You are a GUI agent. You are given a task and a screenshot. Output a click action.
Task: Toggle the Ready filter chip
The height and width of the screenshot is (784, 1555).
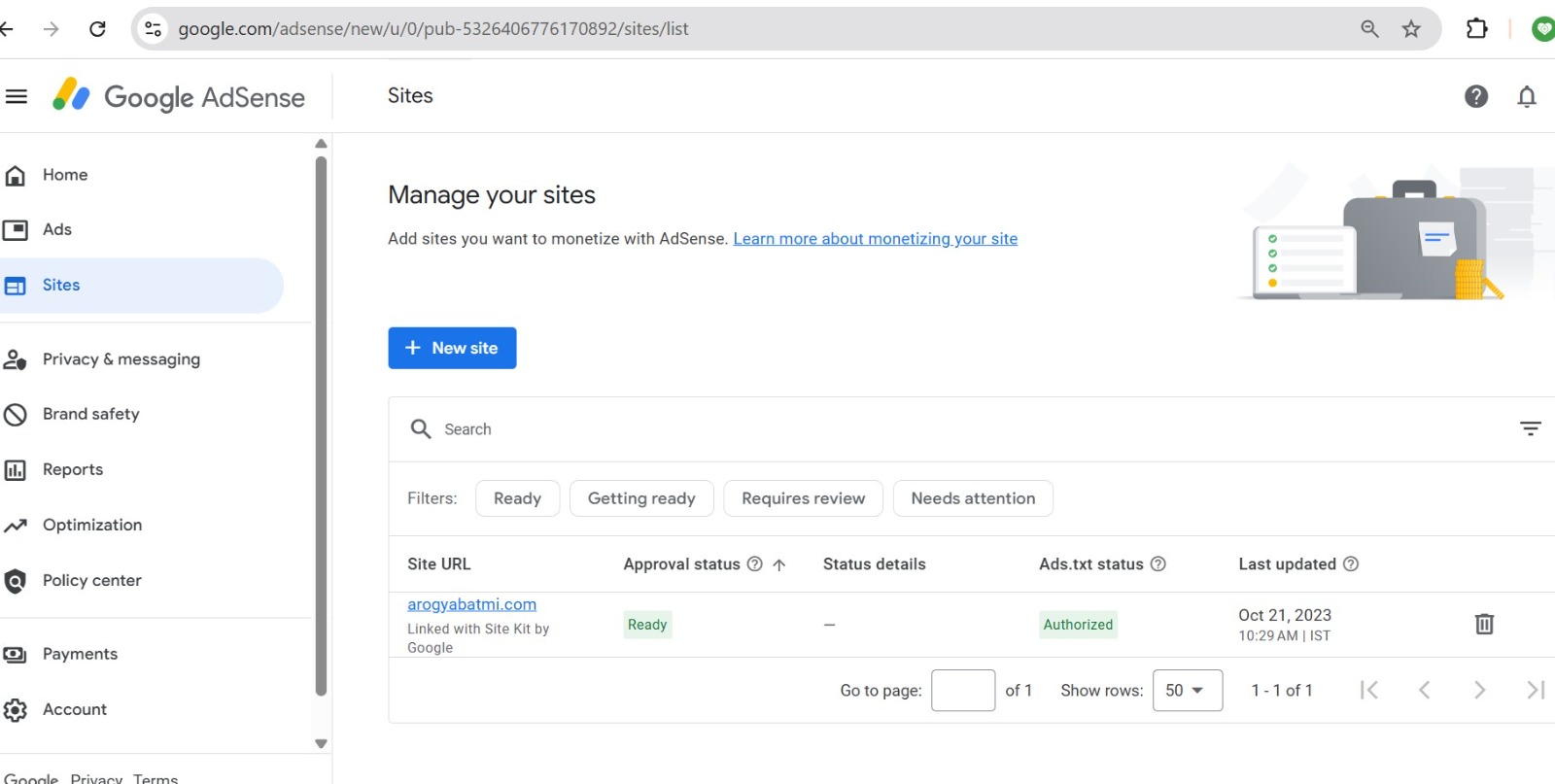pyautogui.click(x=517, y=498)
